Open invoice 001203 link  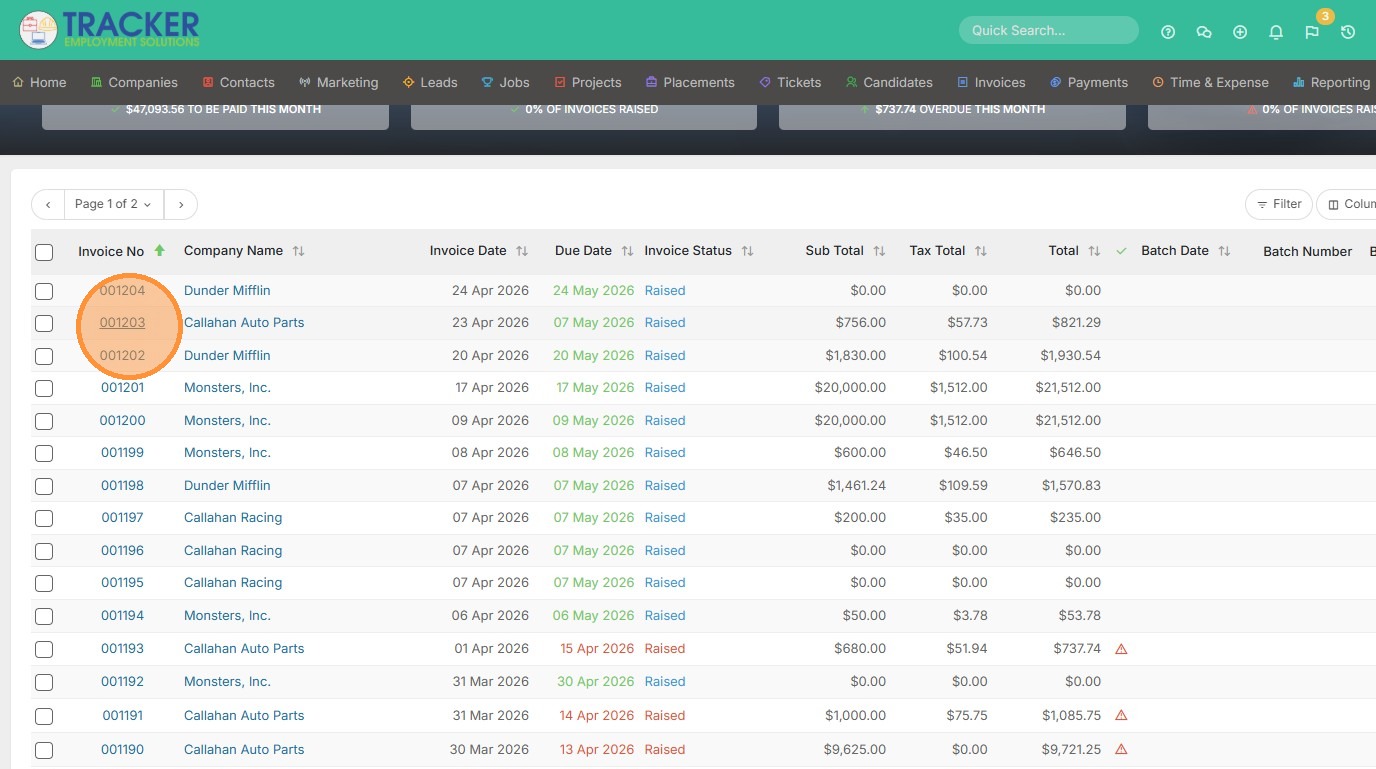point(122,323)
